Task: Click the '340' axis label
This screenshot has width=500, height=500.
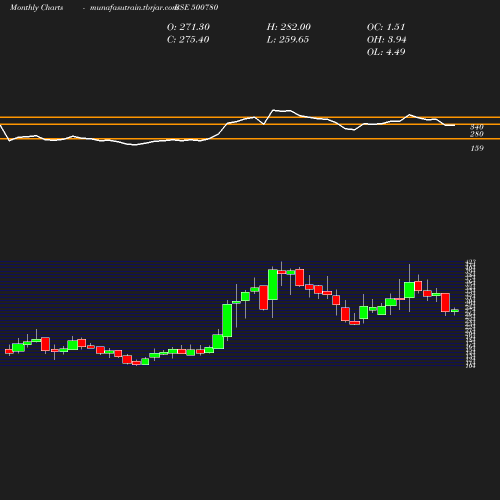Action: pyautogui.click(x=477, y=127)
